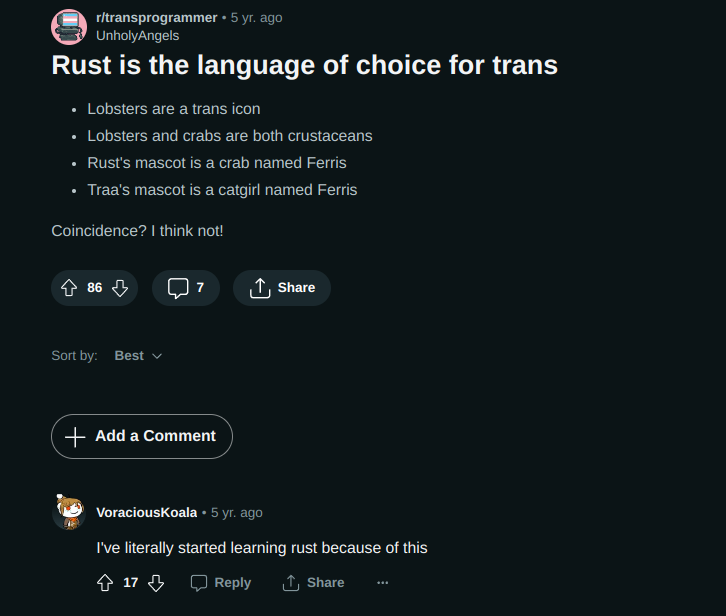Visit the r/transprogrammer subreddit link
The image size is (726, 616).
pyautogui.click(x=156, y=18)
